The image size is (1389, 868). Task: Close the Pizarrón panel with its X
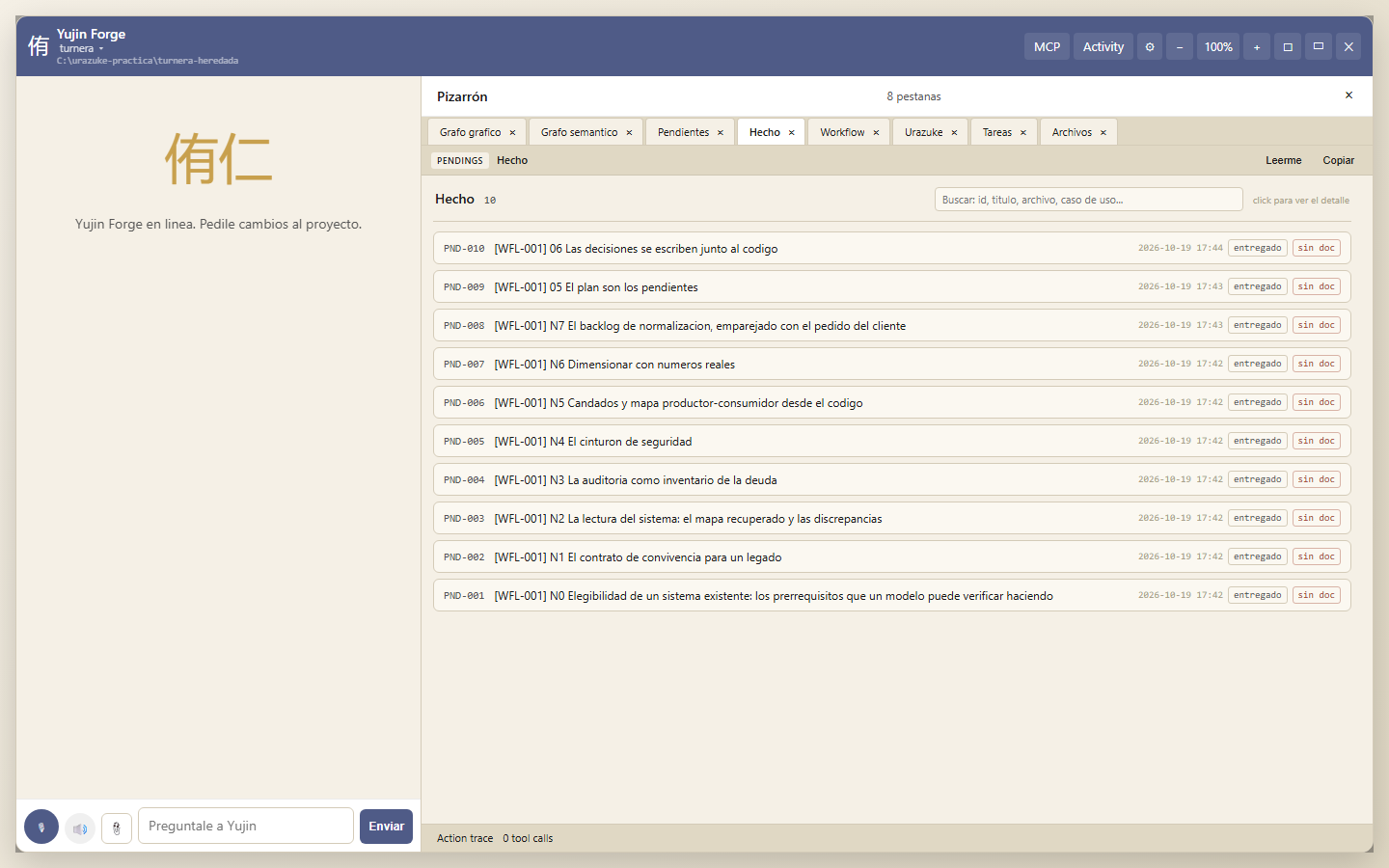[x=1348, y=95]
